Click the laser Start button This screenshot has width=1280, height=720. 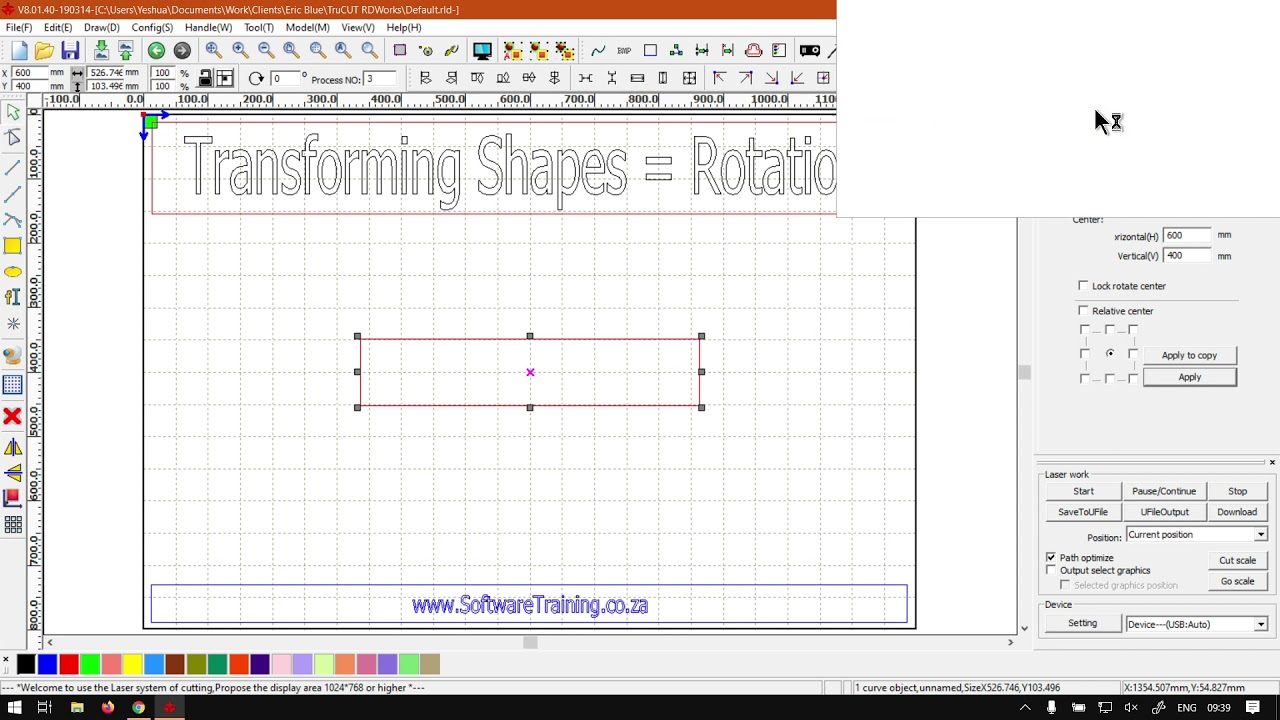(1083, 491)
